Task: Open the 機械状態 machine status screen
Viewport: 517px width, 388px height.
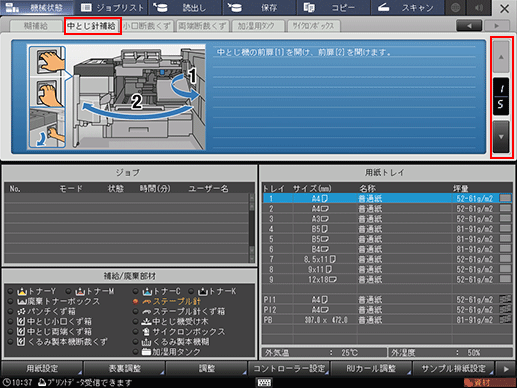Action: 37,8
